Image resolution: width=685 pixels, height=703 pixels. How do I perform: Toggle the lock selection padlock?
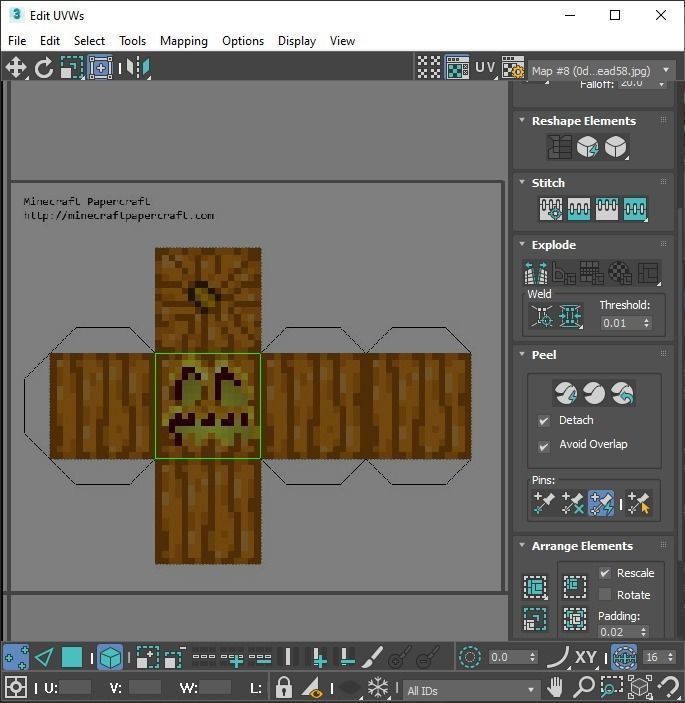pos(283,687)
